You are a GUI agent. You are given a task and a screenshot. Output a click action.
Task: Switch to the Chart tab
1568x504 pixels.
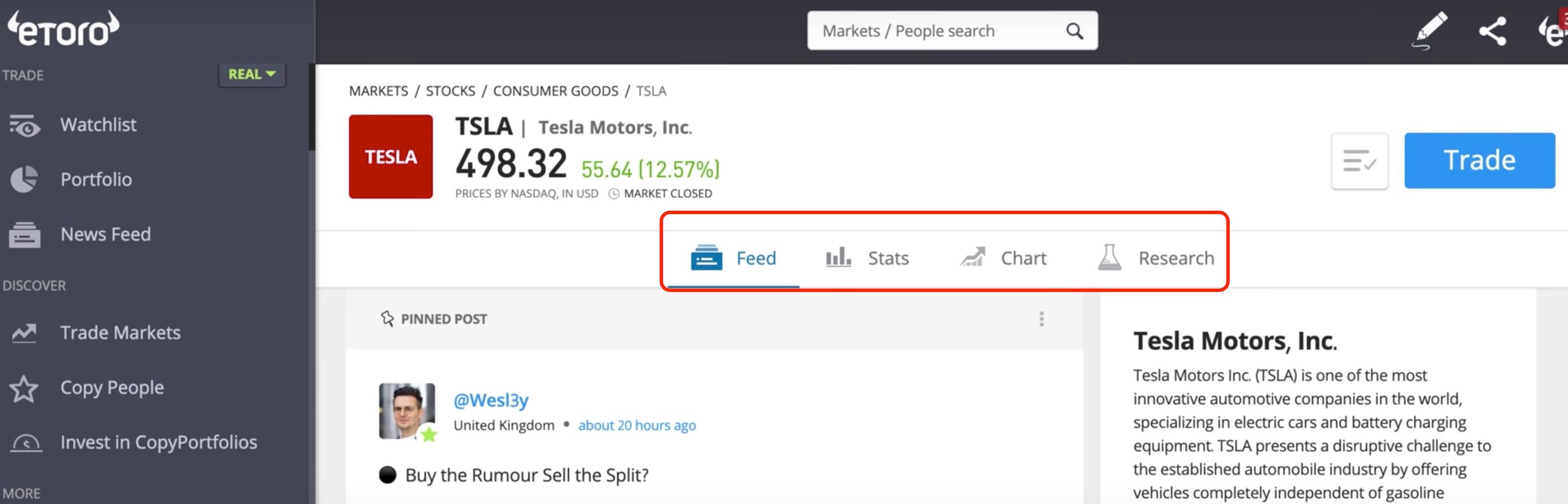[x=1003, y=258]
